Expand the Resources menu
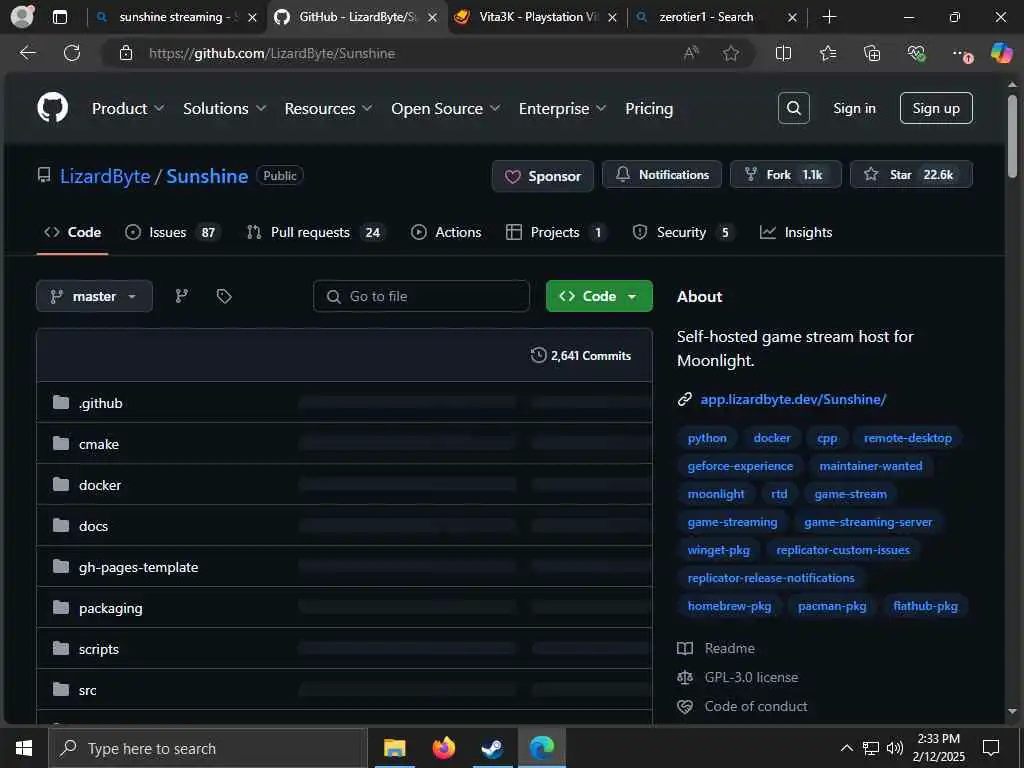1024x768 pixels. tap(328, 108)
